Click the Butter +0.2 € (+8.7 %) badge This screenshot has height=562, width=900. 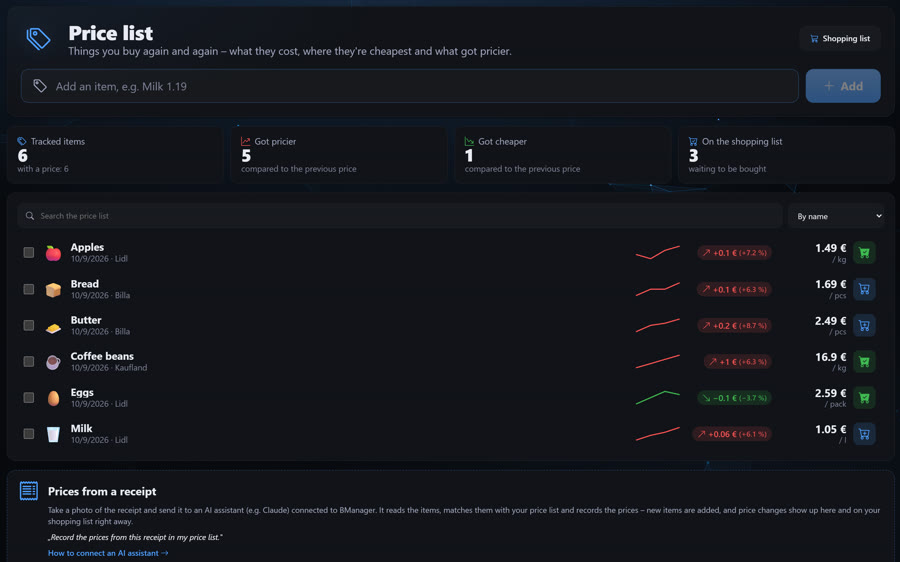(734, 325)
